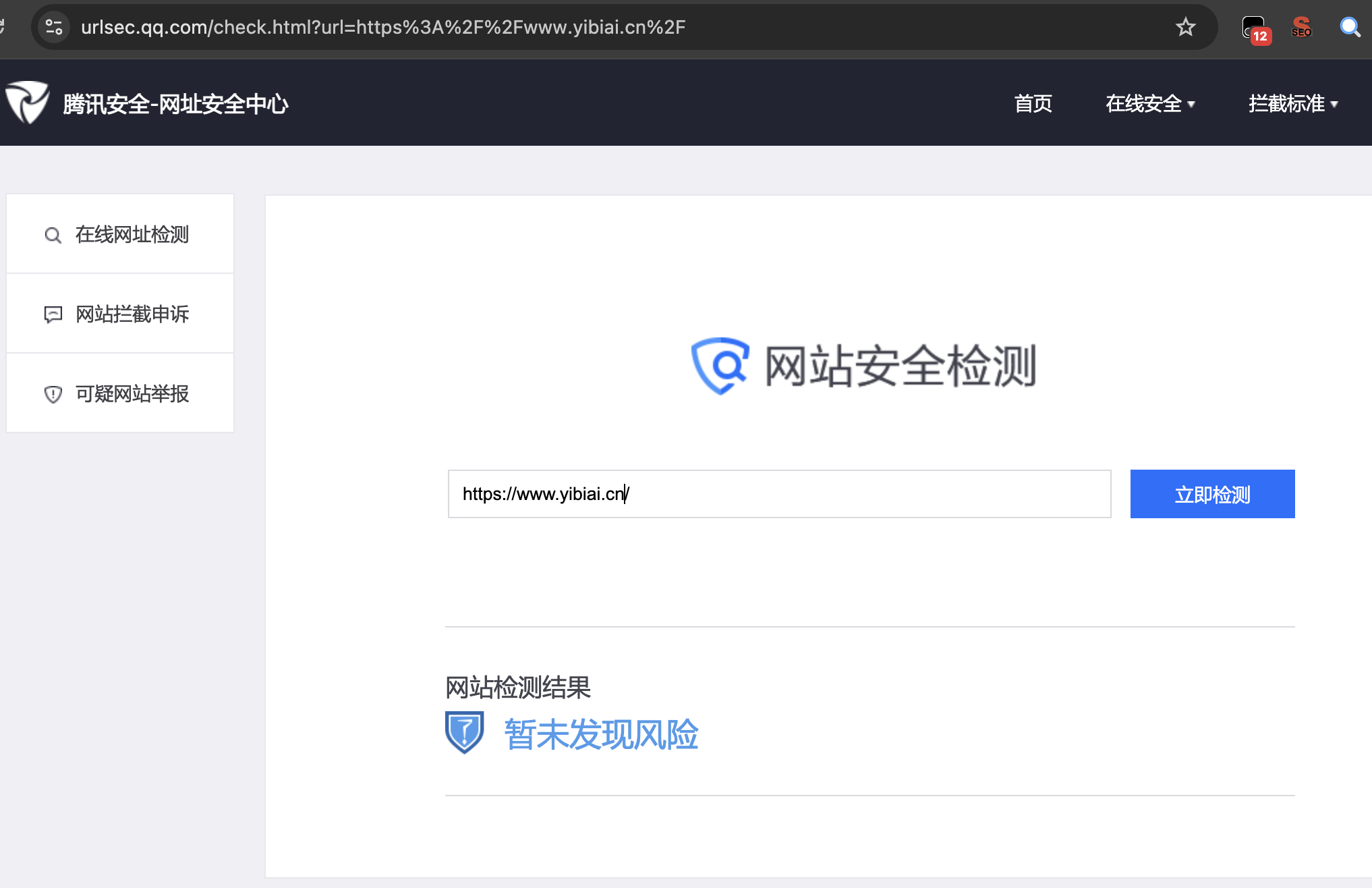Click the browser address bar URL
Viewport: 1372px width, 888px height.
383,27
